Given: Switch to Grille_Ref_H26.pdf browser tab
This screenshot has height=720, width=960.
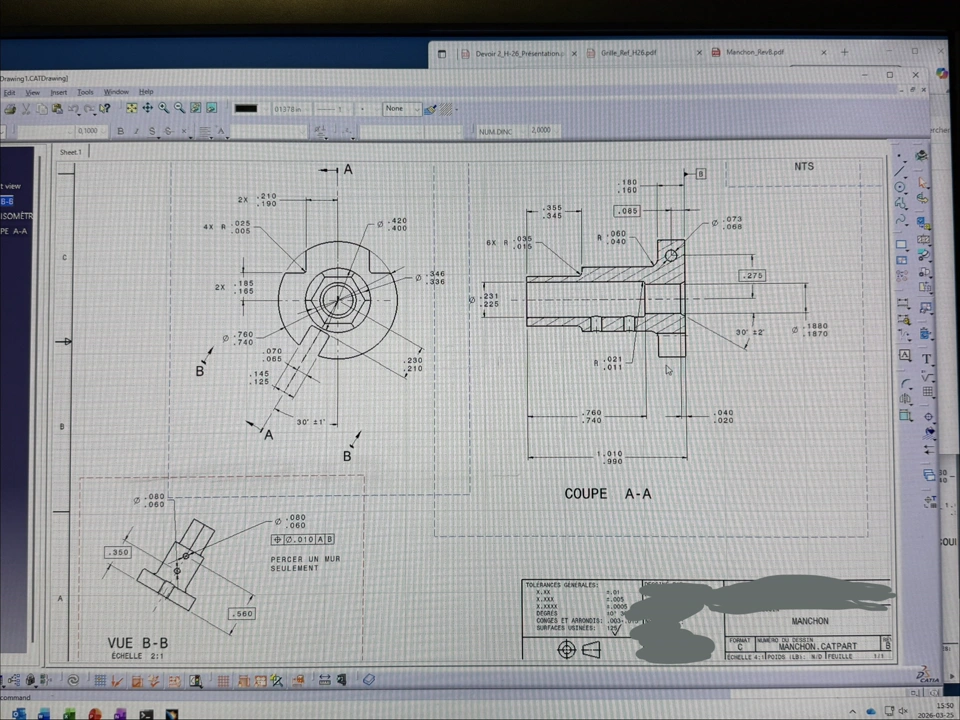Looking at the screenshot, I should coord(644,53).
